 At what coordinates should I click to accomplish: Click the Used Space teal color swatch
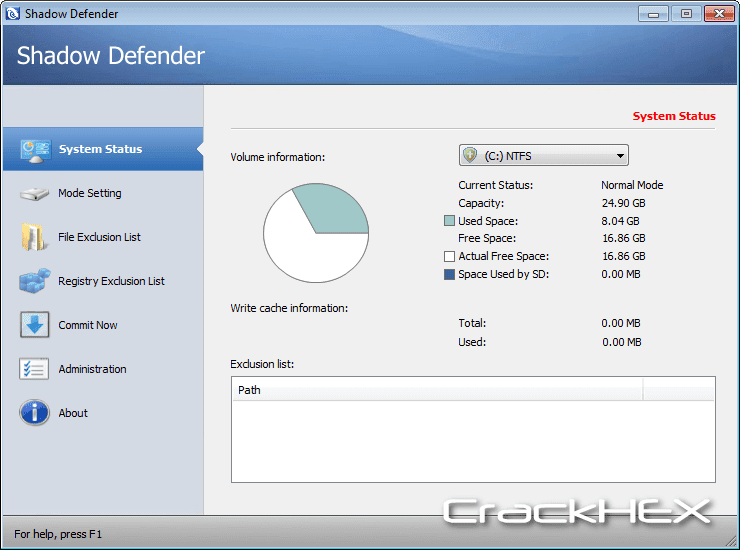click(449, 220)
